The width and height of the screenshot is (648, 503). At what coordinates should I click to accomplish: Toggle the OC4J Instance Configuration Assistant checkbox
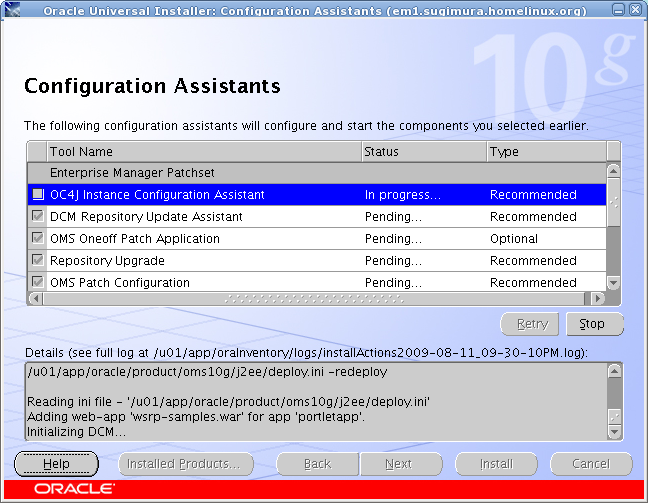click(x=38, y=194)
